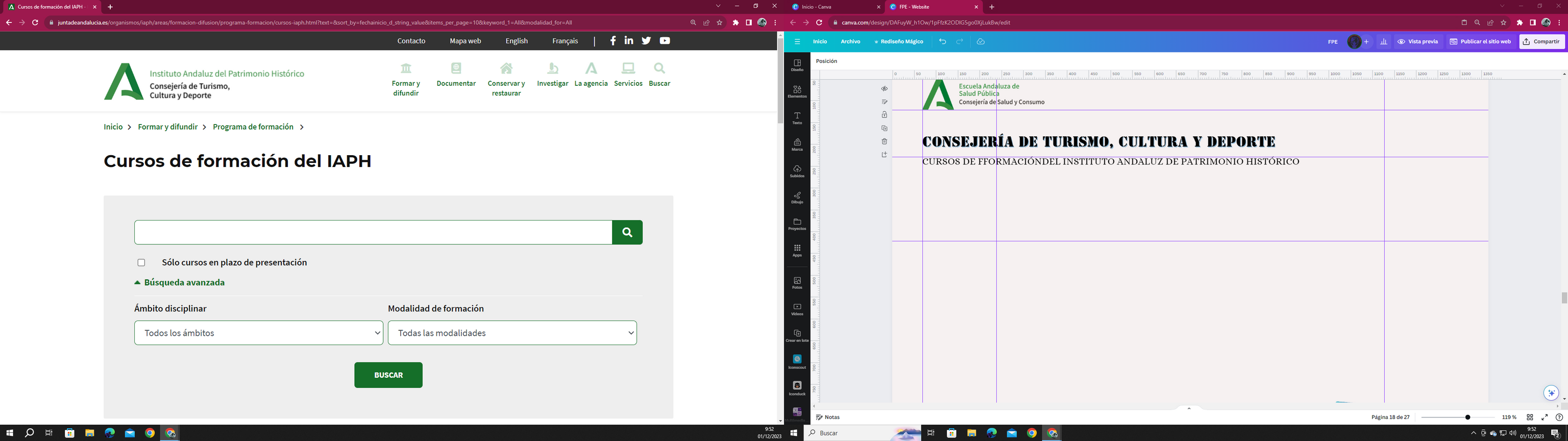The image size is (1568, 441).
Task: Click the zoom slider handle
Action: tap(1467, 417)
